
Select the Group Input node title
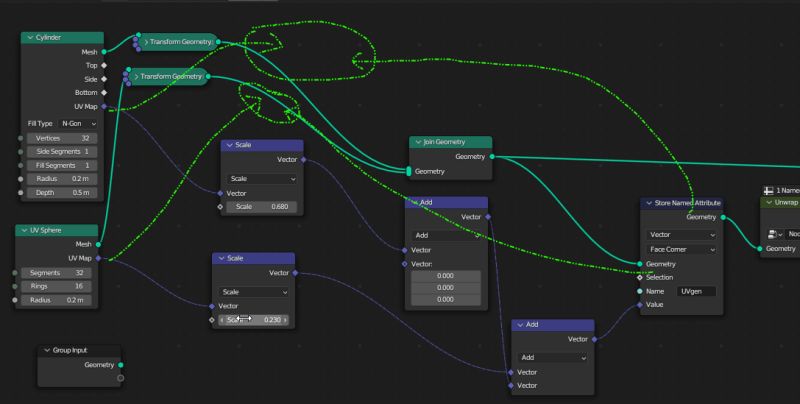(70, 350)
